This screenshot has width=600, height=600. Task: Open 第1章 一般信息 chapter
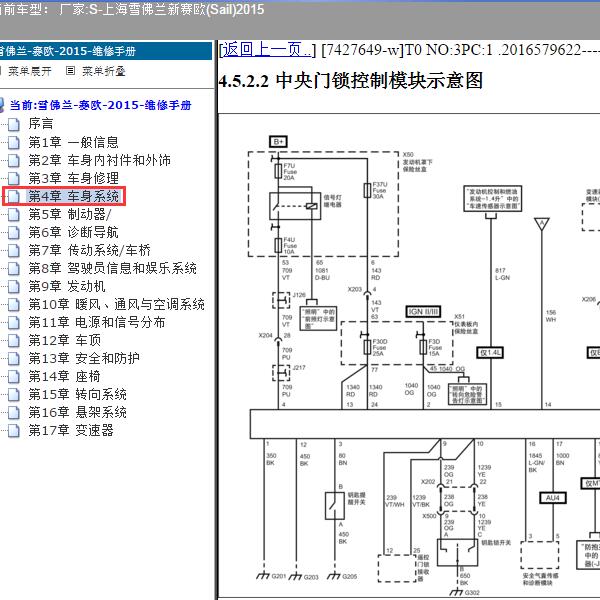73,142
